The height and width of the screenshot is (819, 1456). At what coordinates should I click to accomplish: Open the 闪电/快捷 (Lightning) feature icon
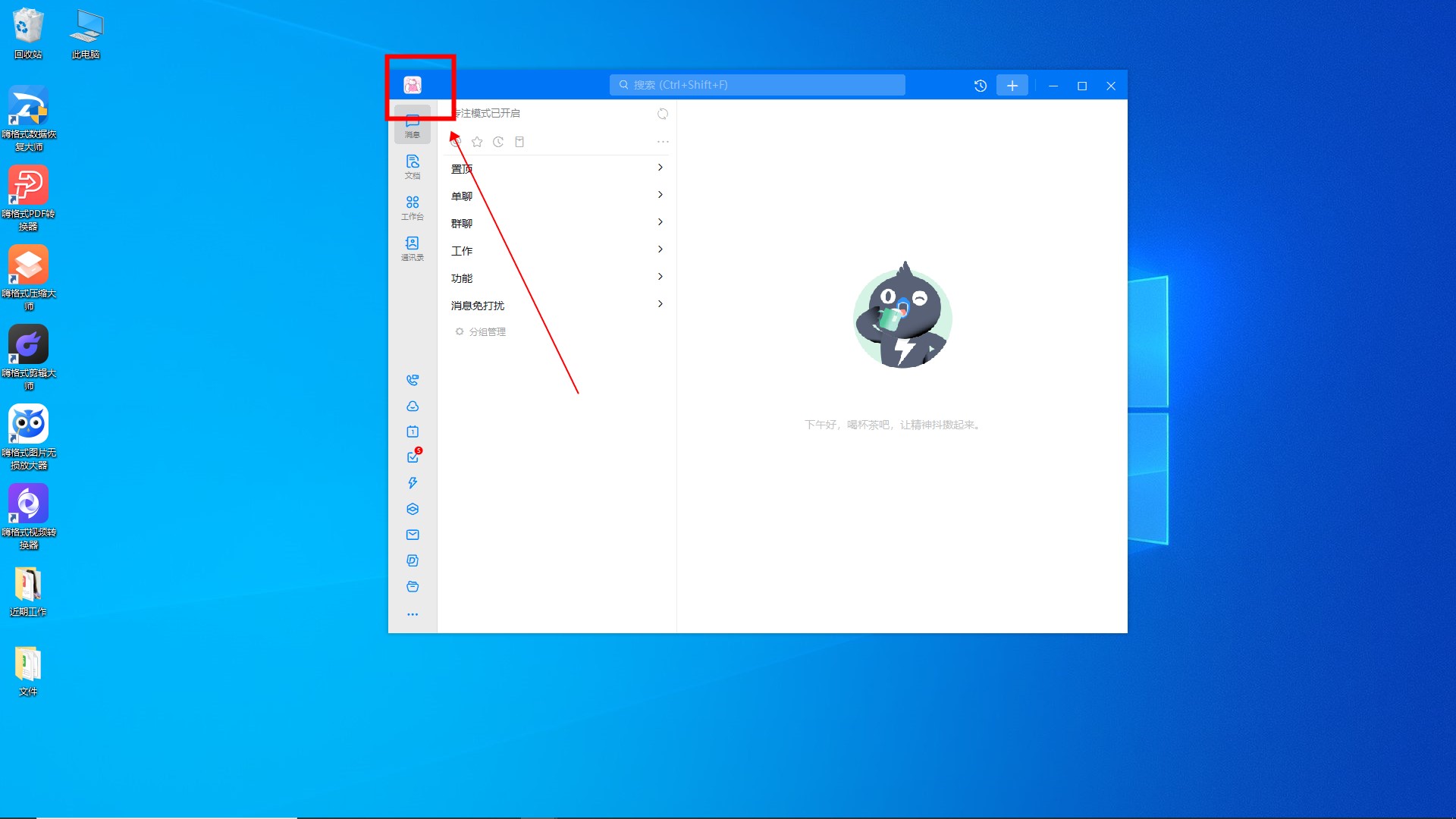[412, 484]
